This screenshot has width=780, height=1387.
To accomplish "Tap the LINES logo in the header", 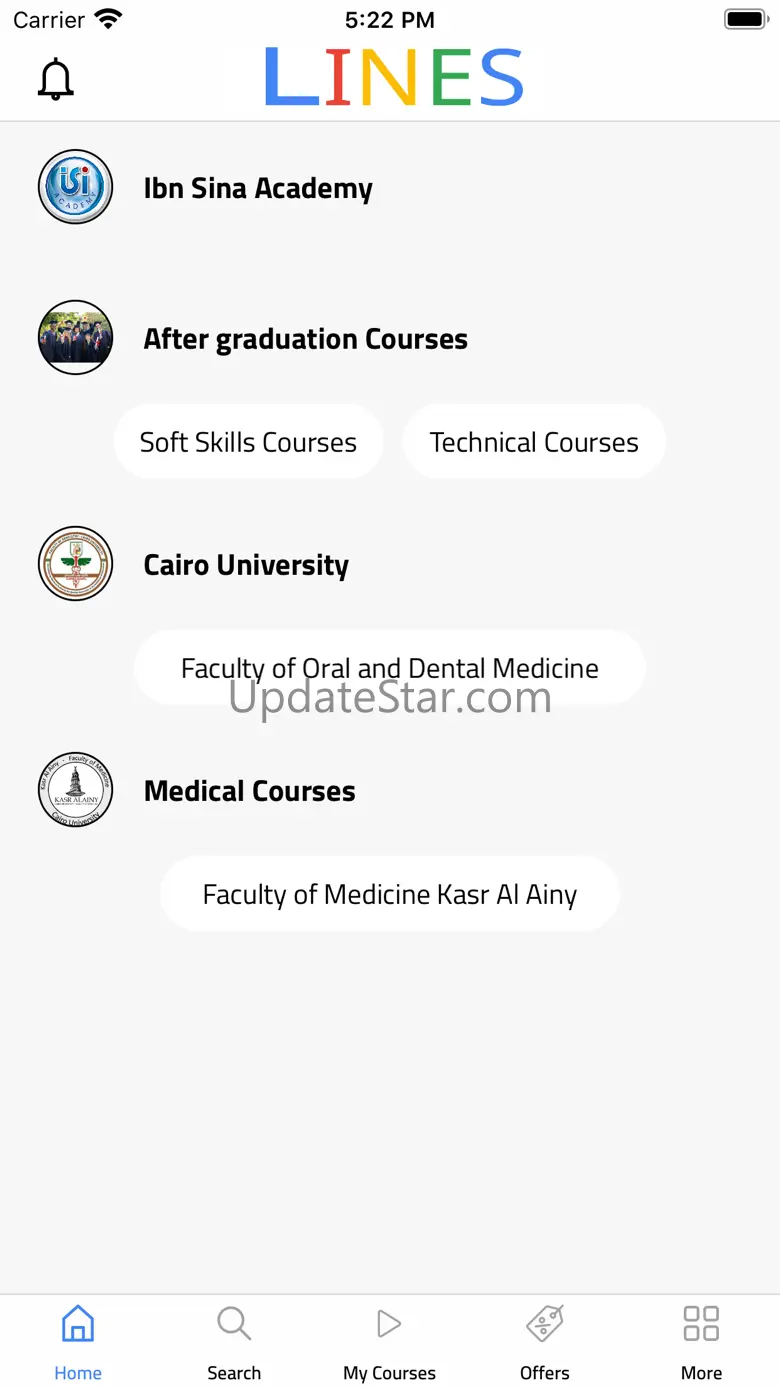I will 393,77.
